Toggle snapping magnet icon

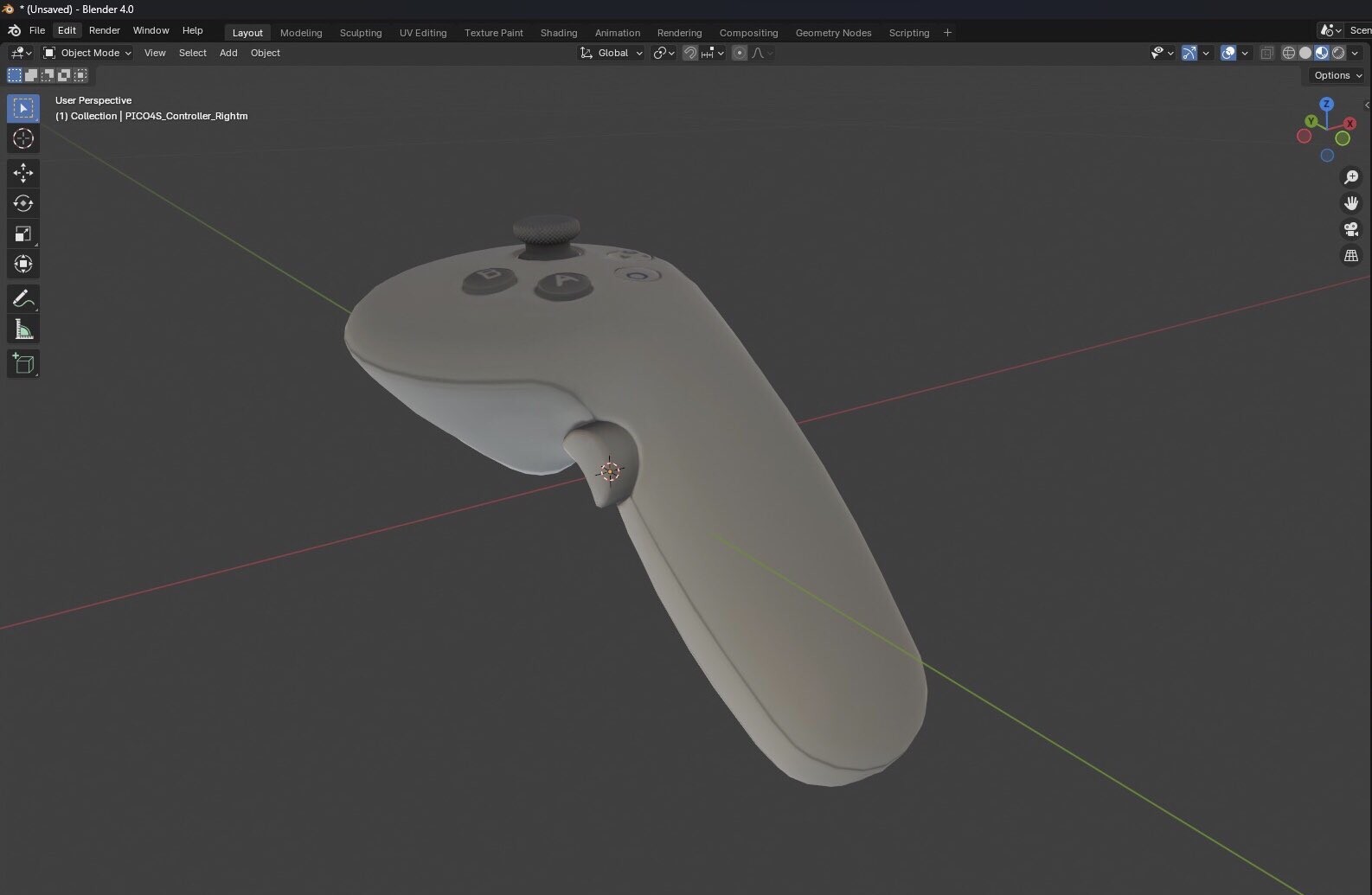click(x=689, y=53)
